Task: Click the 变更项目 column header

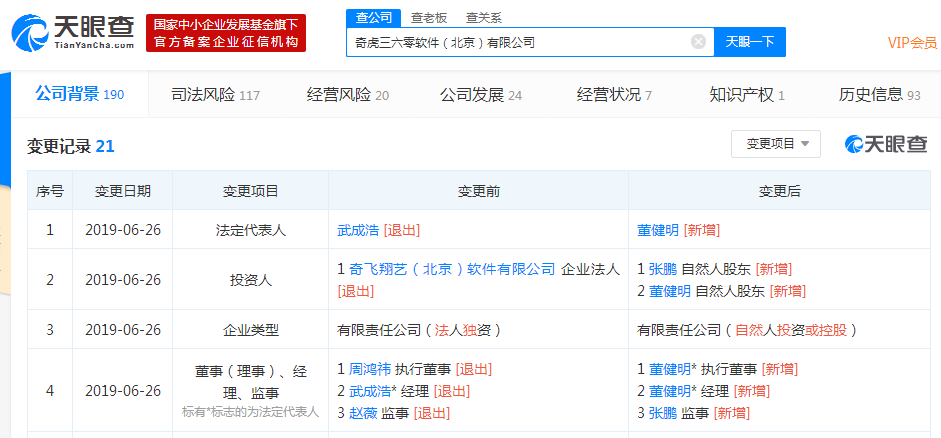Action: (250, 191)
